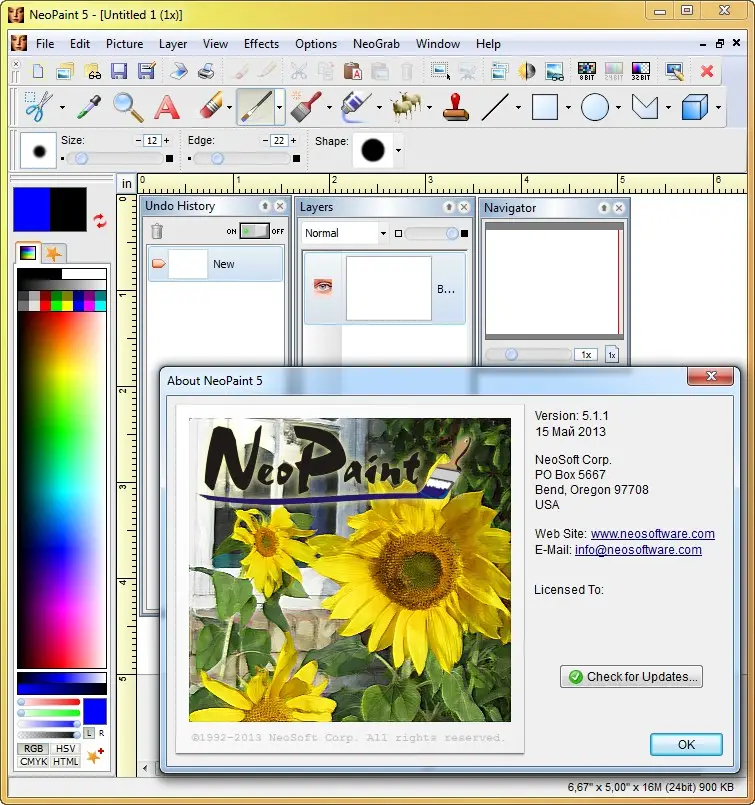Increase brush Size with plus button

coord(166,140)
